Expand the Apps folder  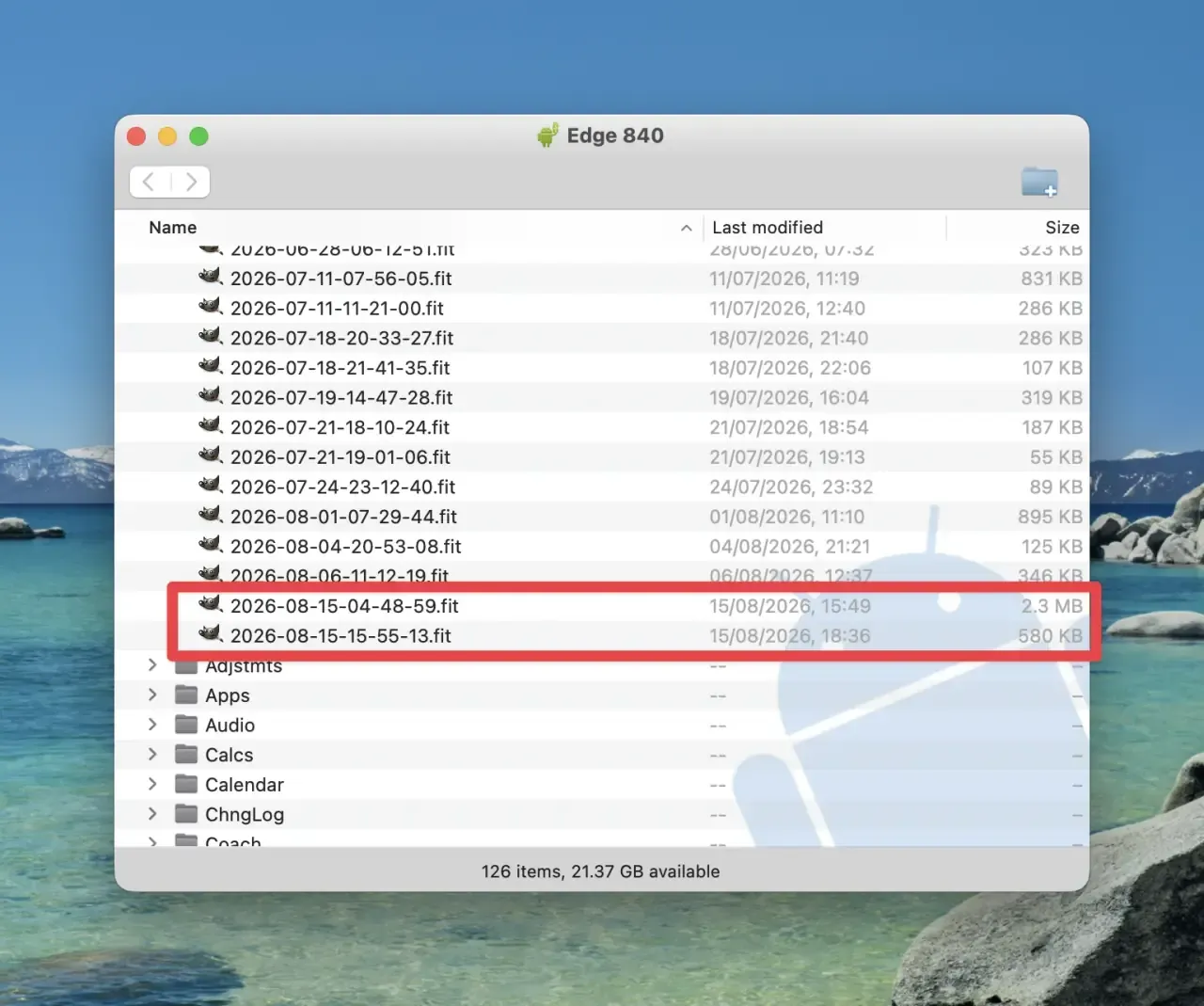(152, 695)
